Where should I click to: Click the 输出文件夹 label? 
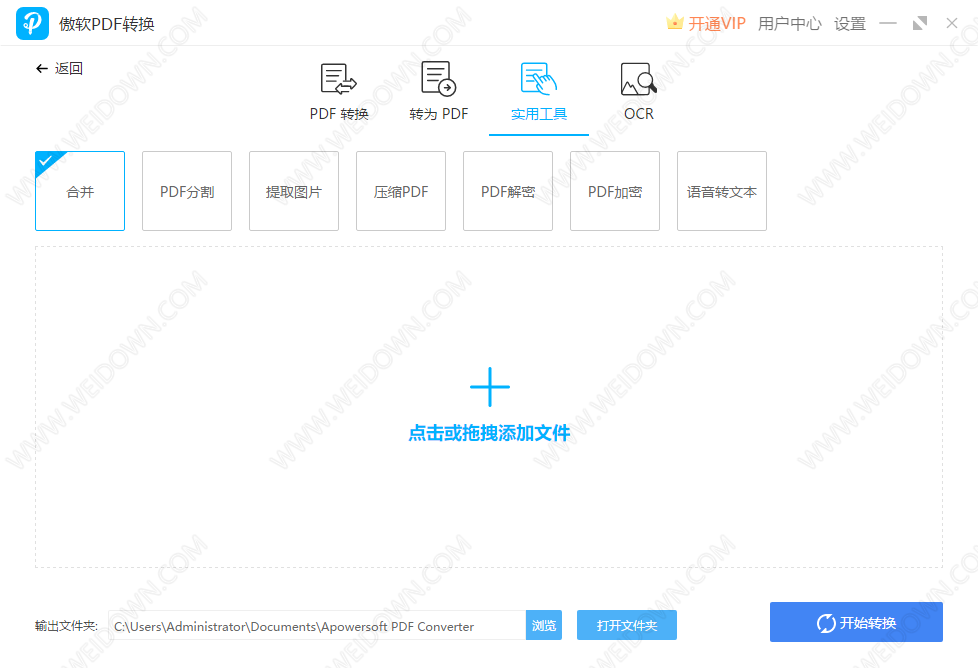[x=66, y=626]
